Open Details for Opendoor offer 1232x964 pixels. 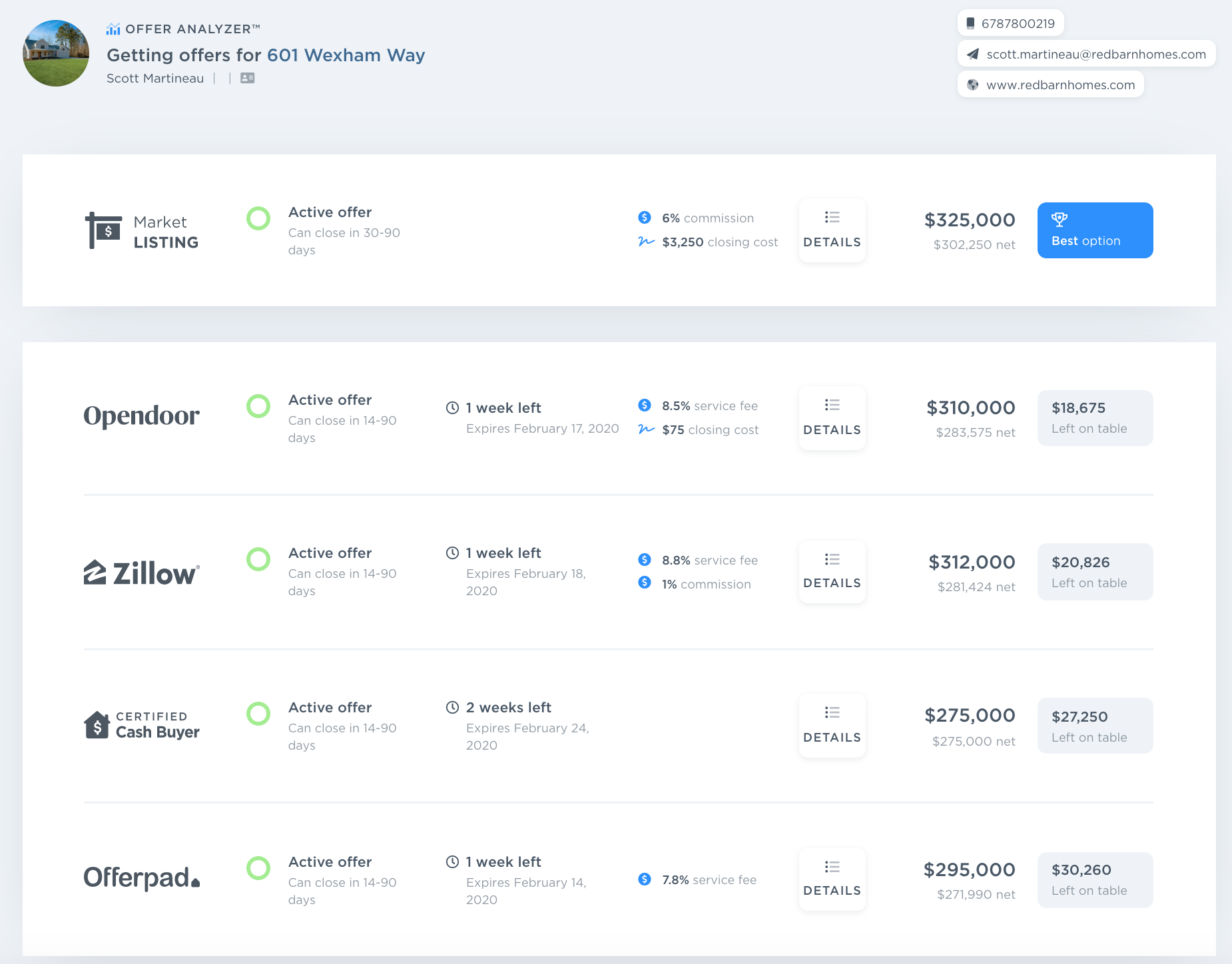pos(832,417)
